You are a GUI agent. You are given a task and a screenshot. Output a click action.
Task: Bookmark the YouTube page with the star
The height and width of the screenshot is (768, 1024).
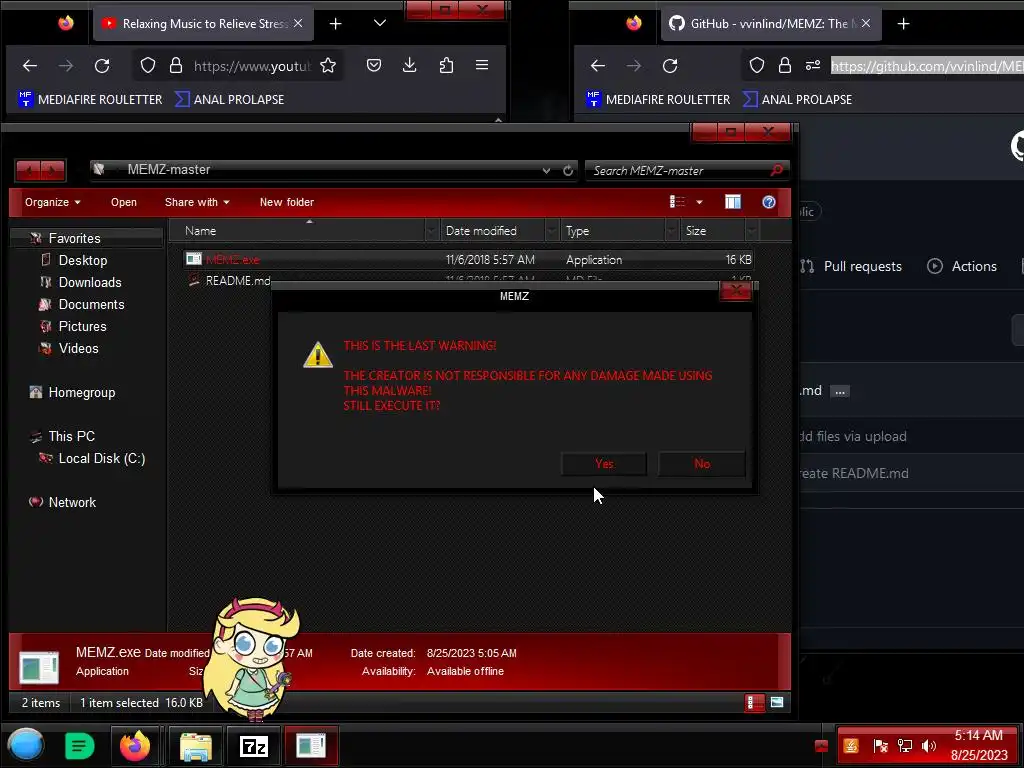328,65
